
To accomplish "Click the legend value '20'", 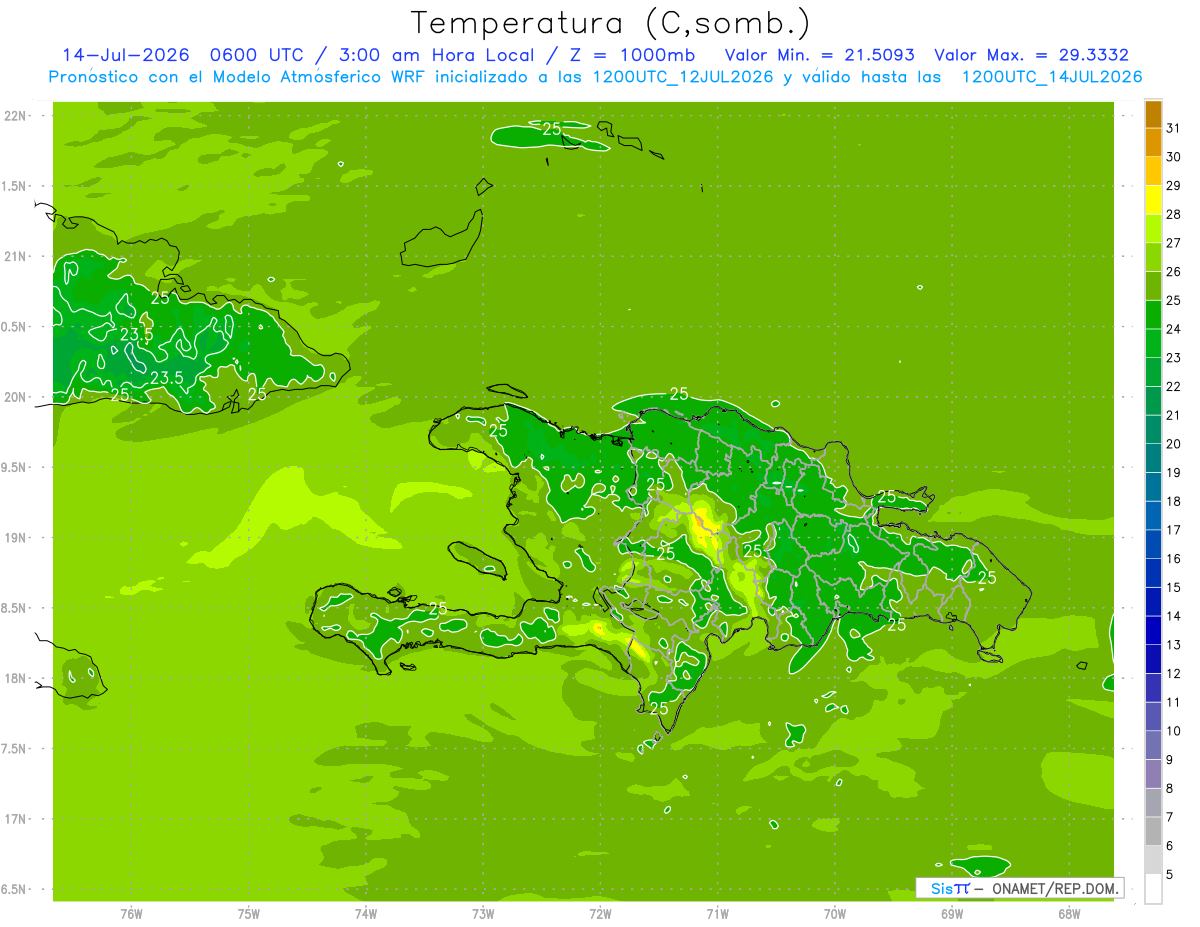I will (x=1174, y=444).
